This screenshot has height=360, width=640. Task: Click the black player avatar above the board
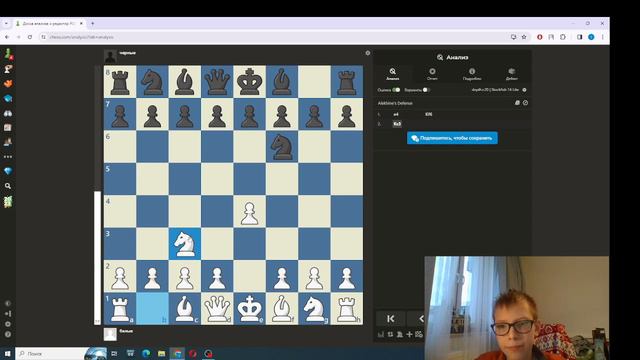point(110,56)
